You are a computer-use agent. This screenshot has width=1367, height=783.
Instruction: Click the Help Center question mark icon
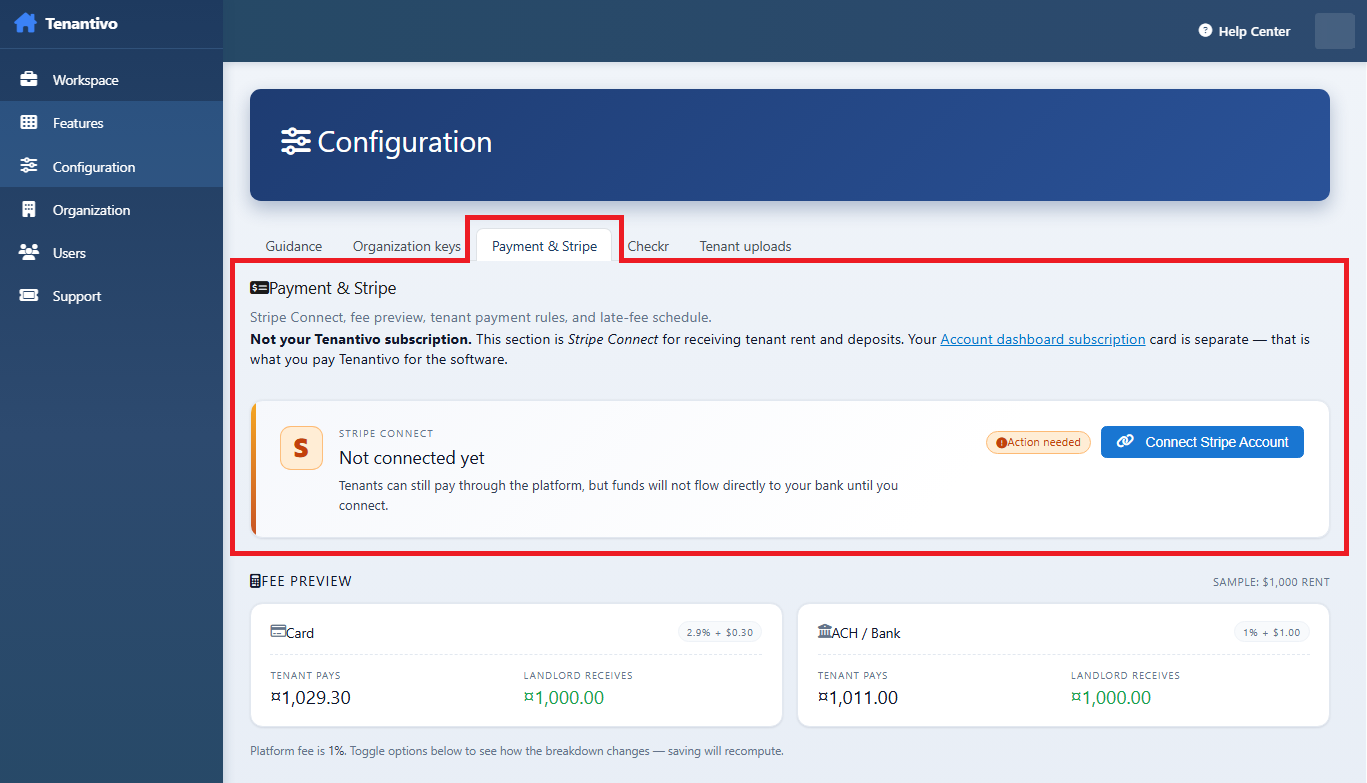click(1205, 31)
